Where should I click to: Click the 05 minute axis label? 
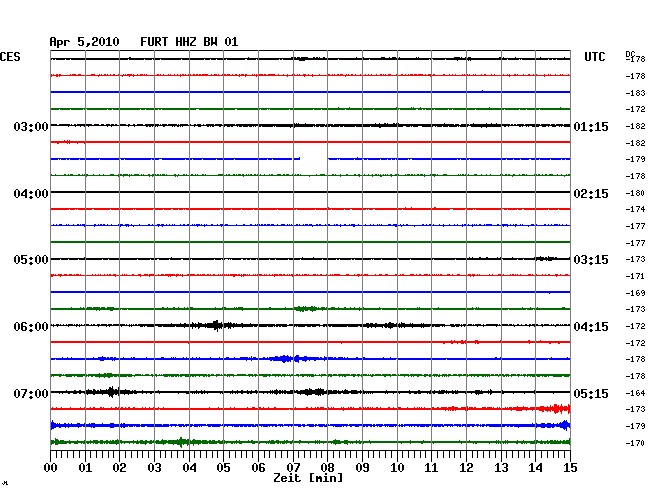(x=223, y=468)
